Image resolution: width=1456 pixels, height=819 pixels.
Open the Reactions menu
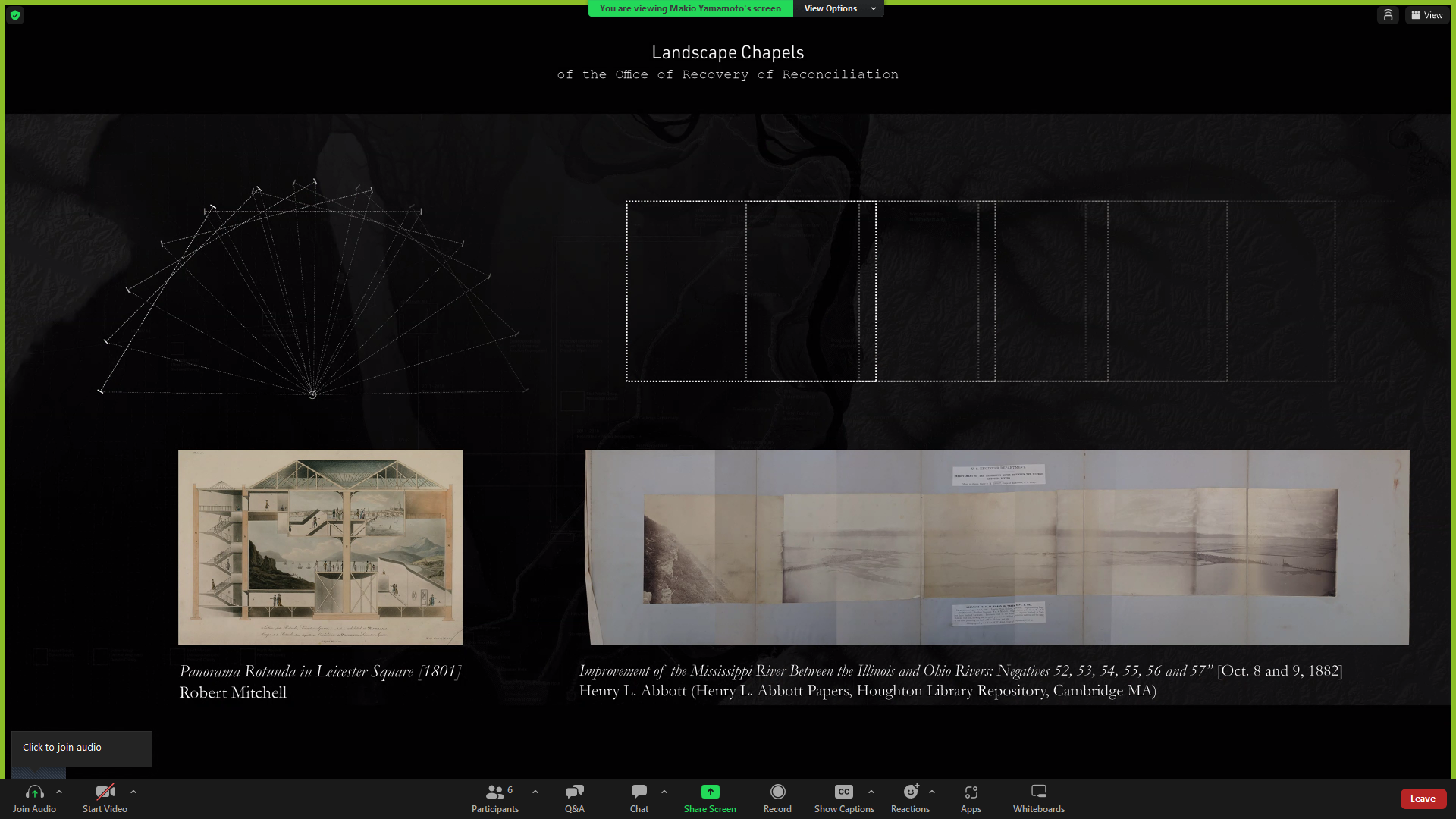[x=910, y=799]
